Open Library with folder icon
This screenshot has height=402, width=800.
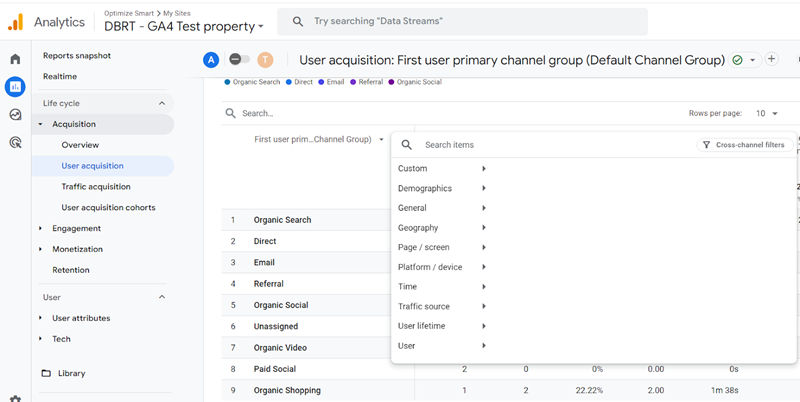(x=64, y=373)
